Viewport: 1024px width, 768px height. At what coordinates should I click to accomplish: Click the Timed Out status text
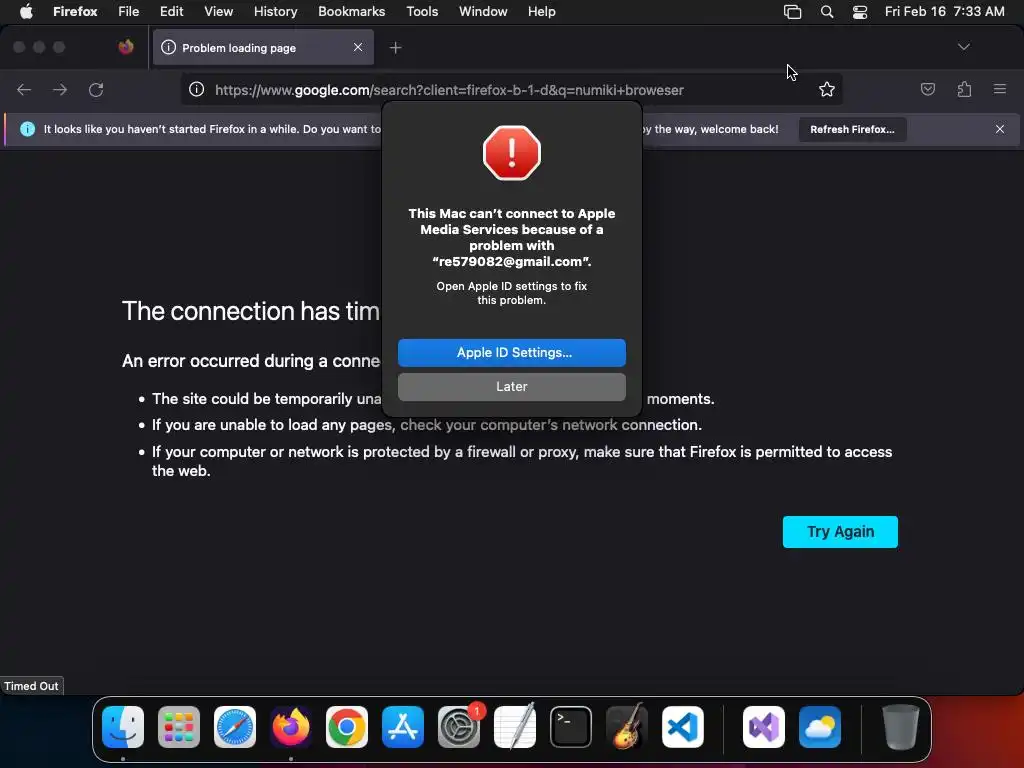click(31, 686)
